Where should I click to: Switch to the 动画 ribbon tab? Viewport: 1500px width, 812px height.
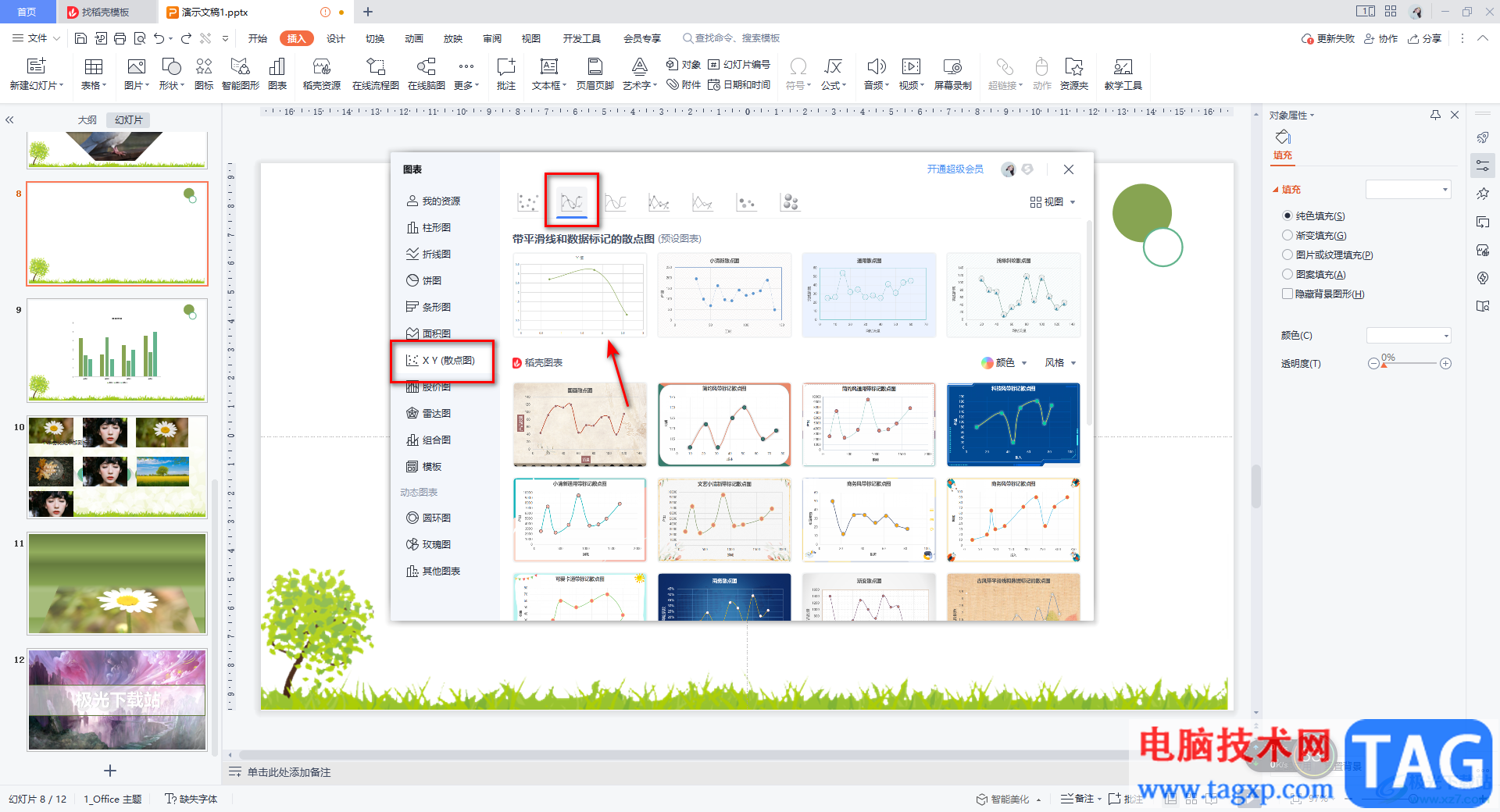(414, 38)
